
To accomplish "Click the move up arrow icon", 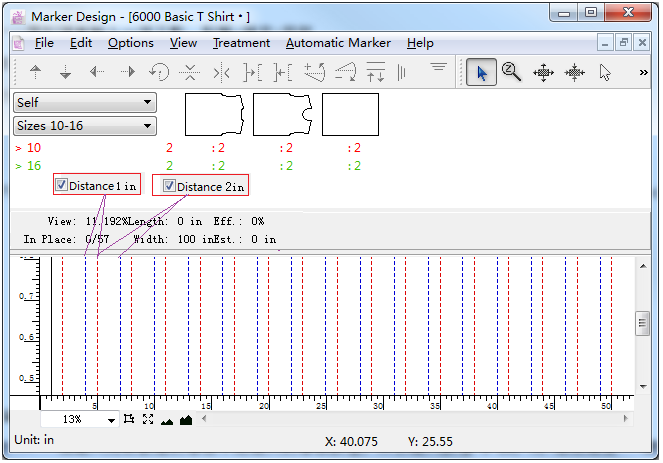I will point(36,73).
